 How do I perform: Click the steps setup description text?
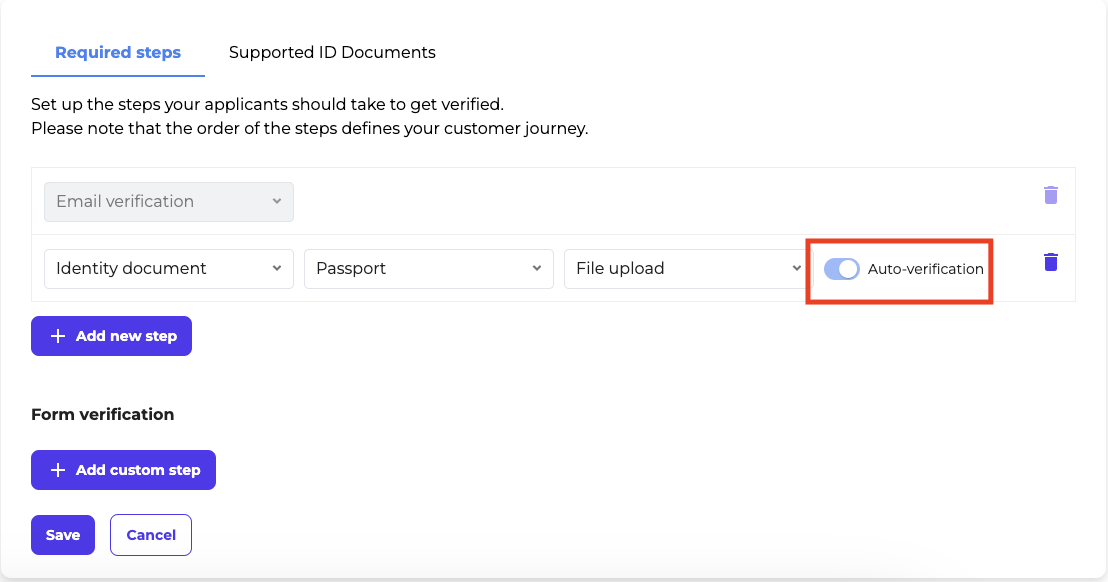pos(267,104)
